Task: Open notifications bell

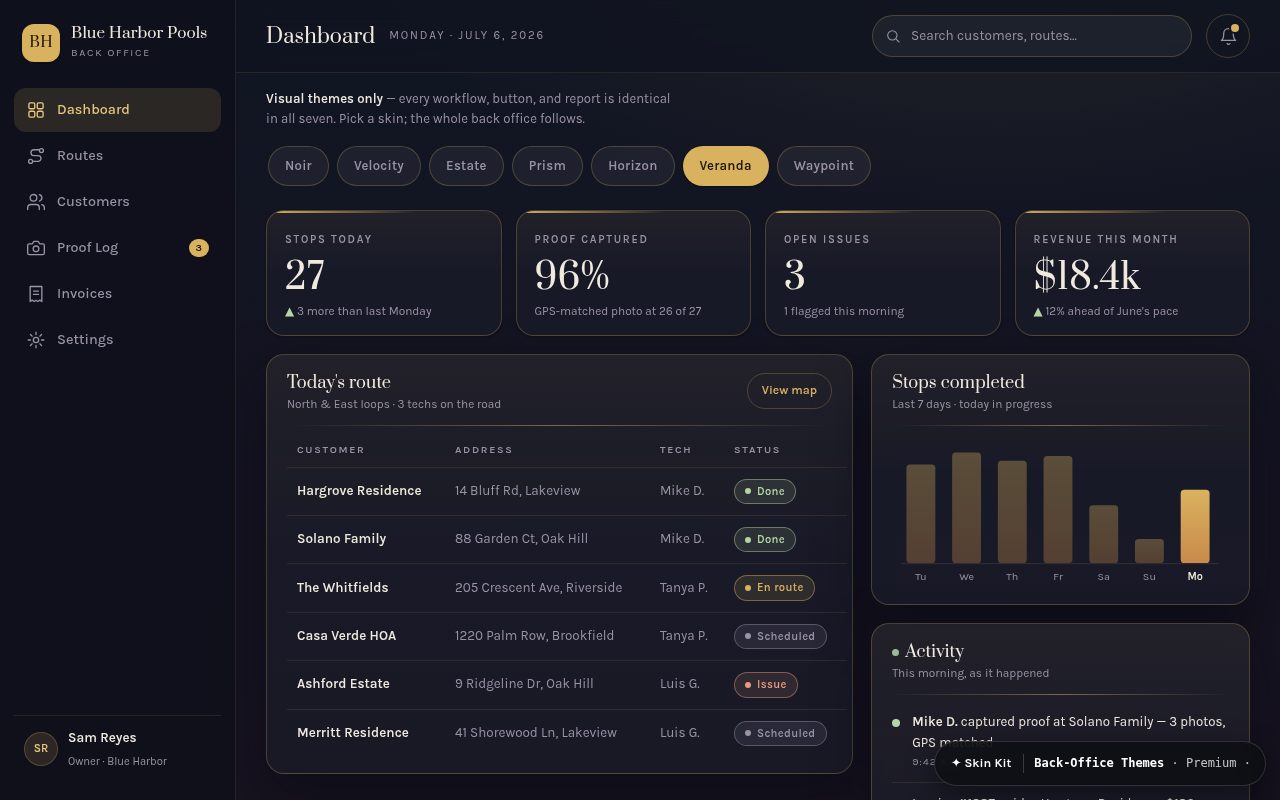Action: 1228,36
